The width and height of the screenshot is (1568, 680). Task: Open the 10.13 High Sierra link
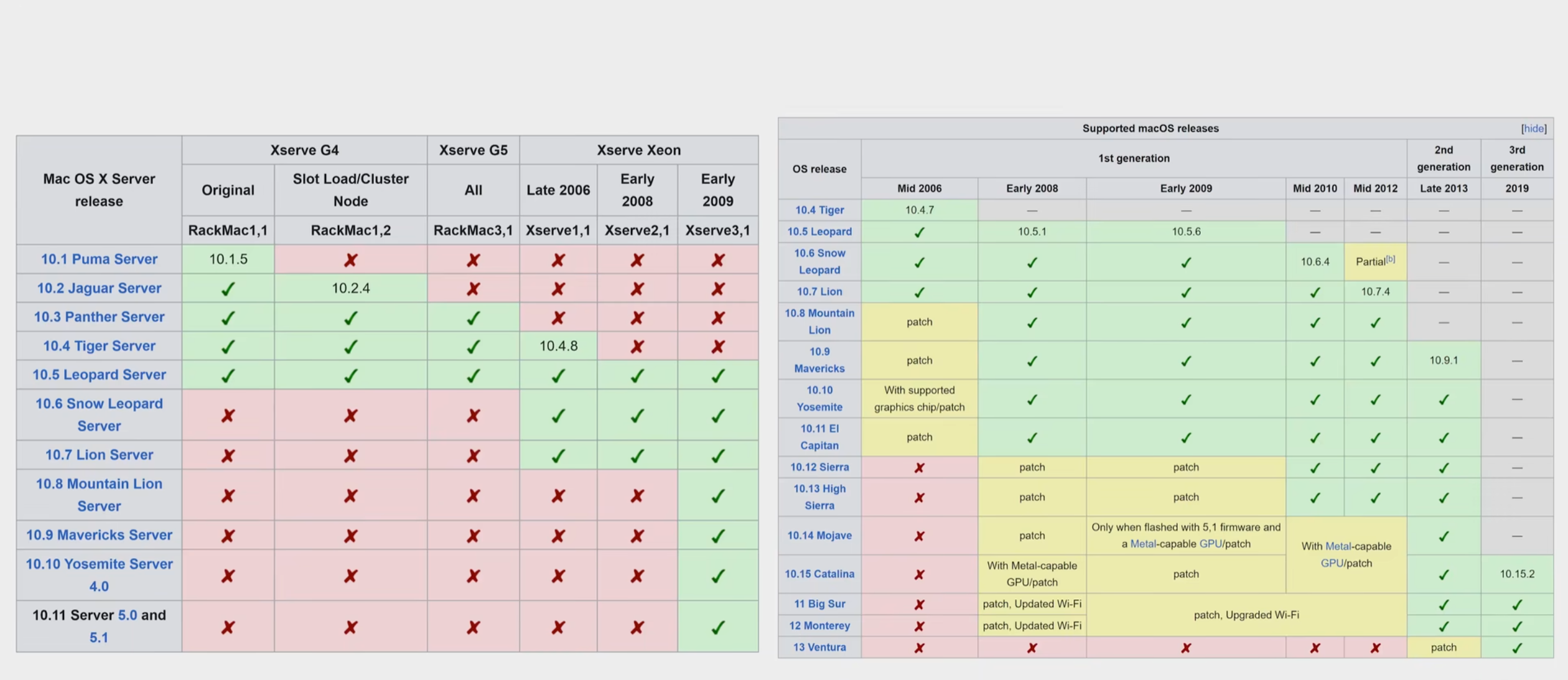[819, 497]
